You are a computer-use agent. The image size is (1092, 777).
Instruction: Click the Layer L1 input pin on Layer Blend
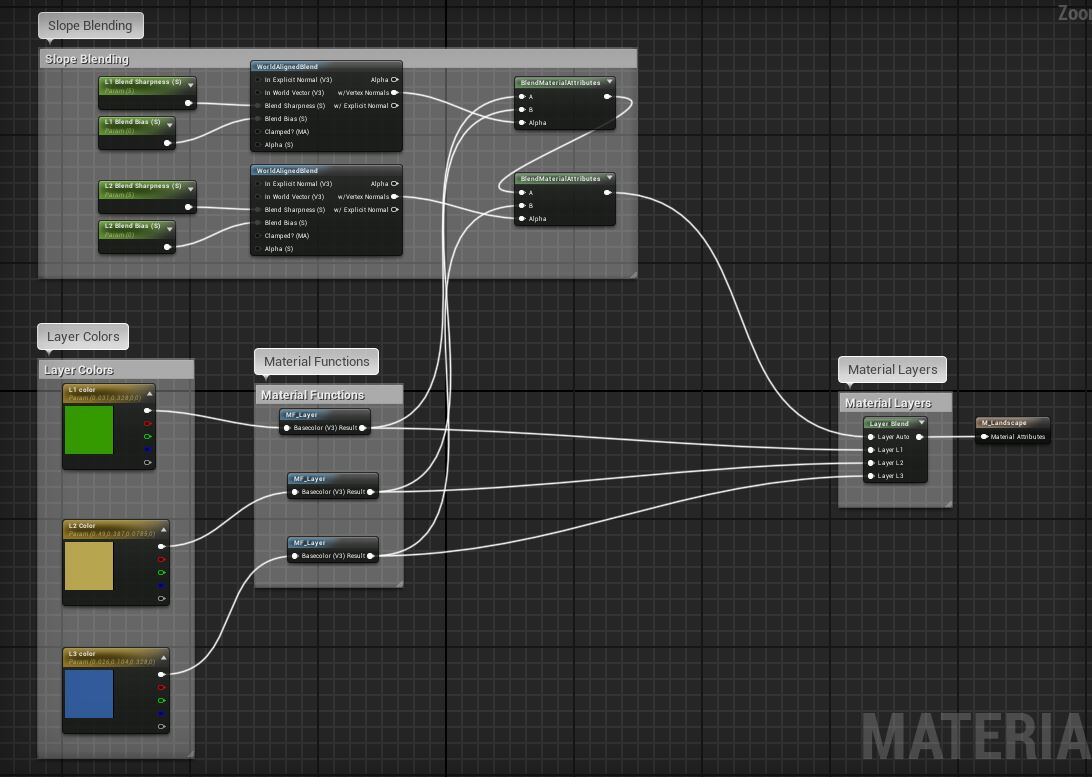click(871, 450)
